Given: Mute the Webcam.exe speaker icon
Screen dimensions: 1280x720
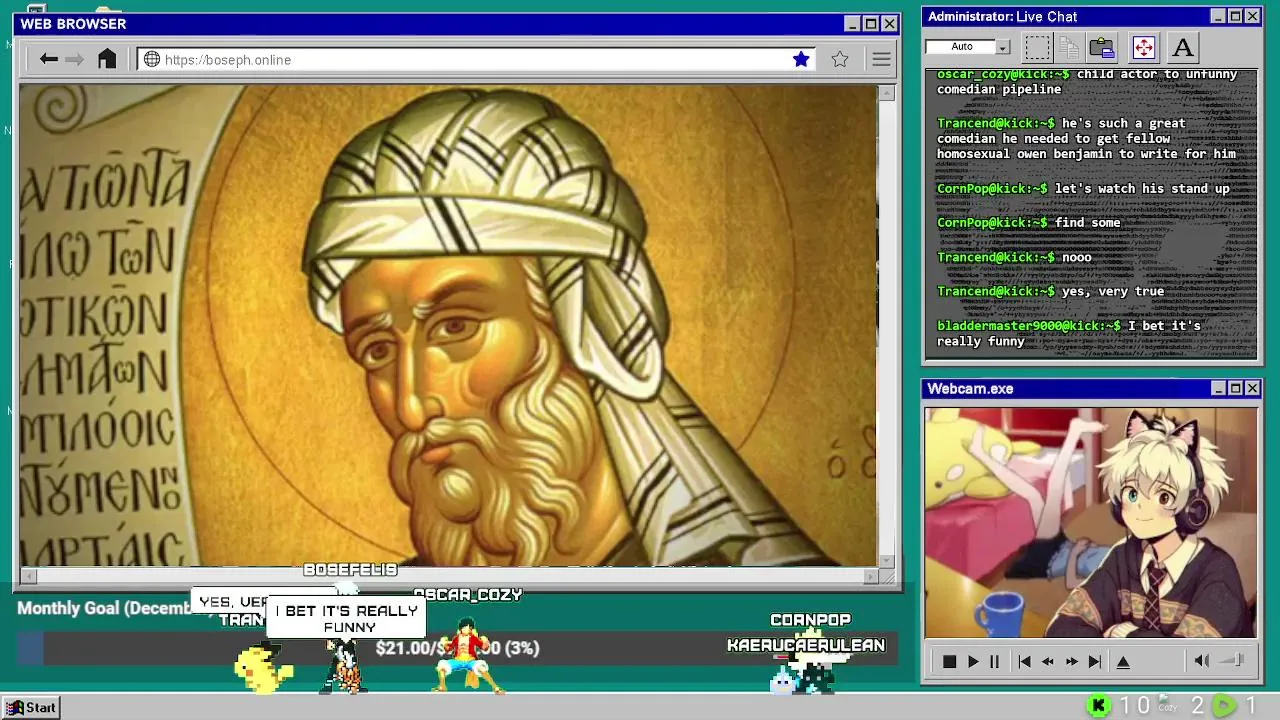Looking at the screenshot, I should coord(1202,661).
